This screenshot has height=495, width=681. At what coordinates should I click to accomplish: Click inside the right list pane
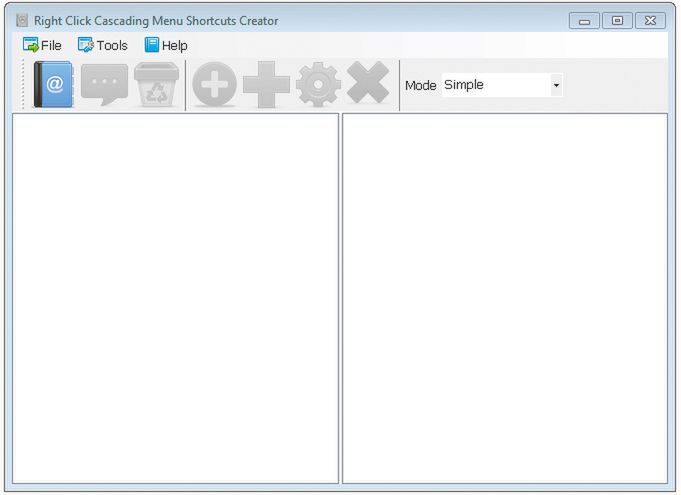coord(505,298)
